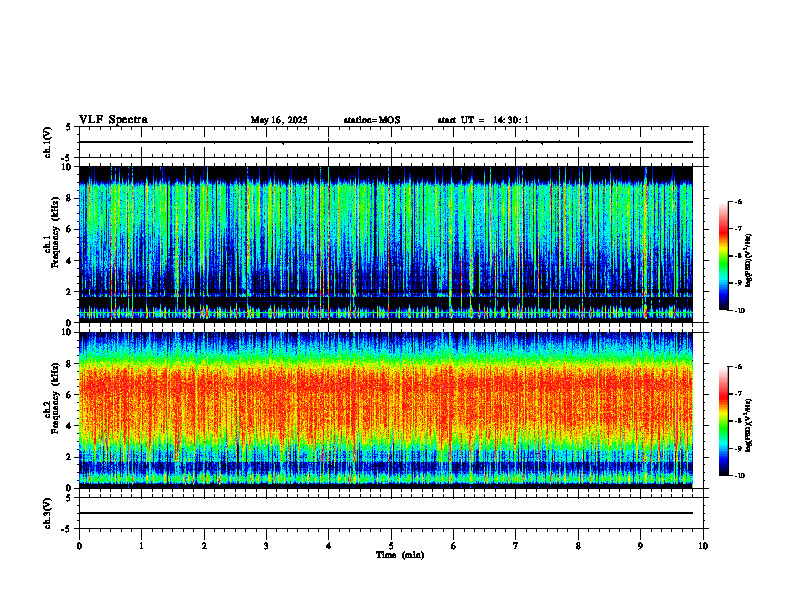Click time axis tick label 8
The height and width of the screenshot is (612, 792).
578,546
